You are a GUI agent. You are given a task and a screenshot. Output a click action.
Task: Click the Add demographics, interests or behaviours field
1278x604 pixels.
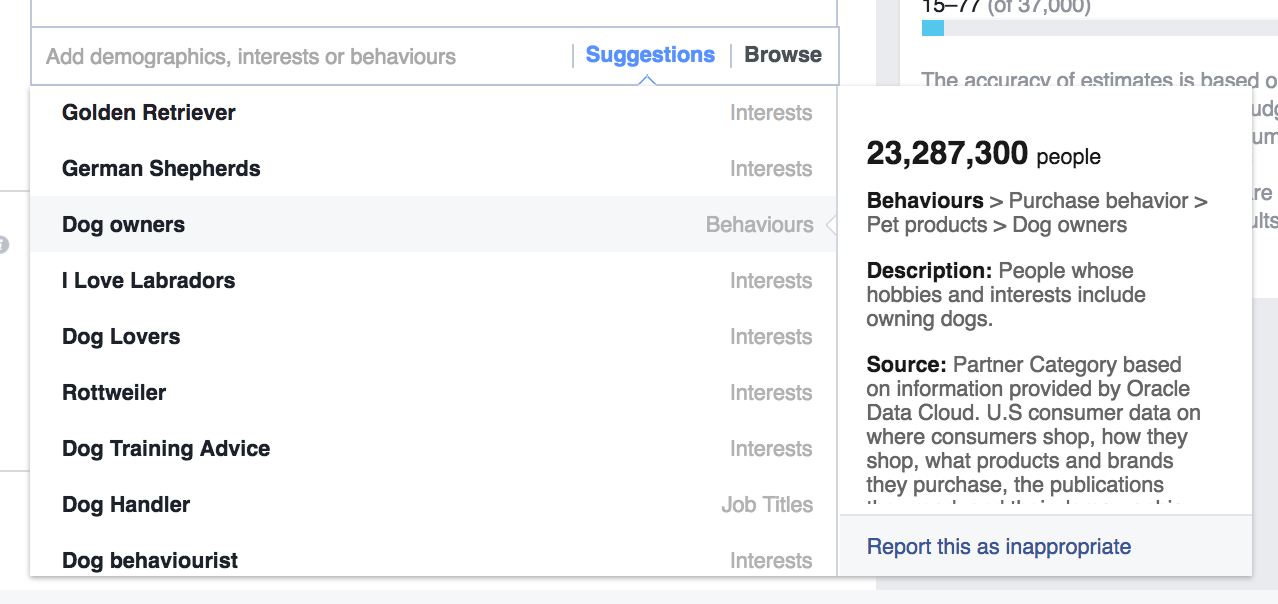[x=300, y=56]
